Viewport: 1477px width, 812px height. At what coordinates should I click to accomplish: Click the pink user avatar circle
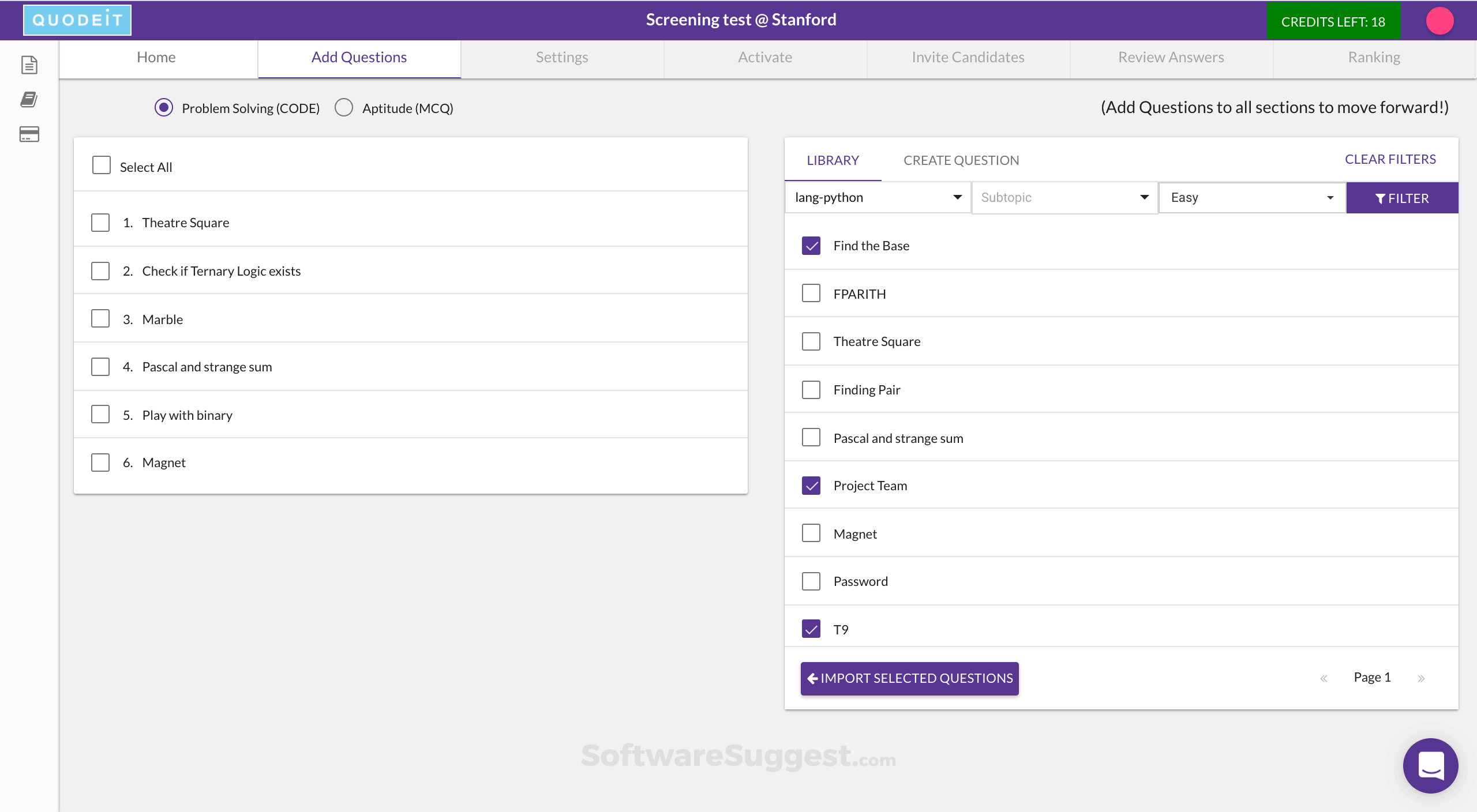[1439, 21]
